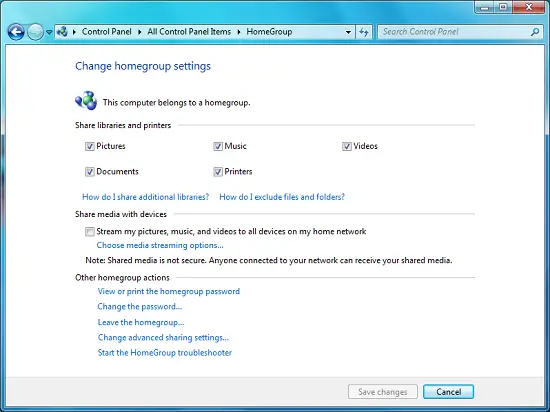
Task: Click the Control Panel icon in address bar
Action: pos(62,32)
